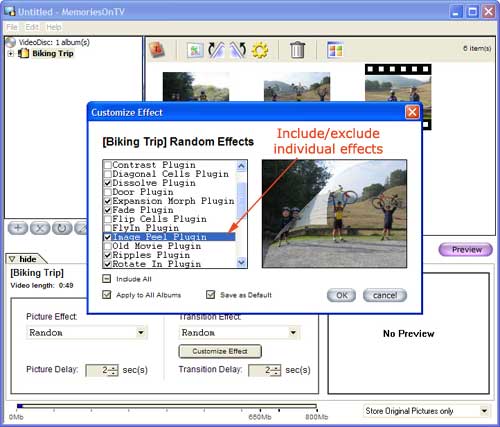Uncheck the Fade Plugin checkbox
The height and width of the screenshot is (427, 500).
pos(108,210)
